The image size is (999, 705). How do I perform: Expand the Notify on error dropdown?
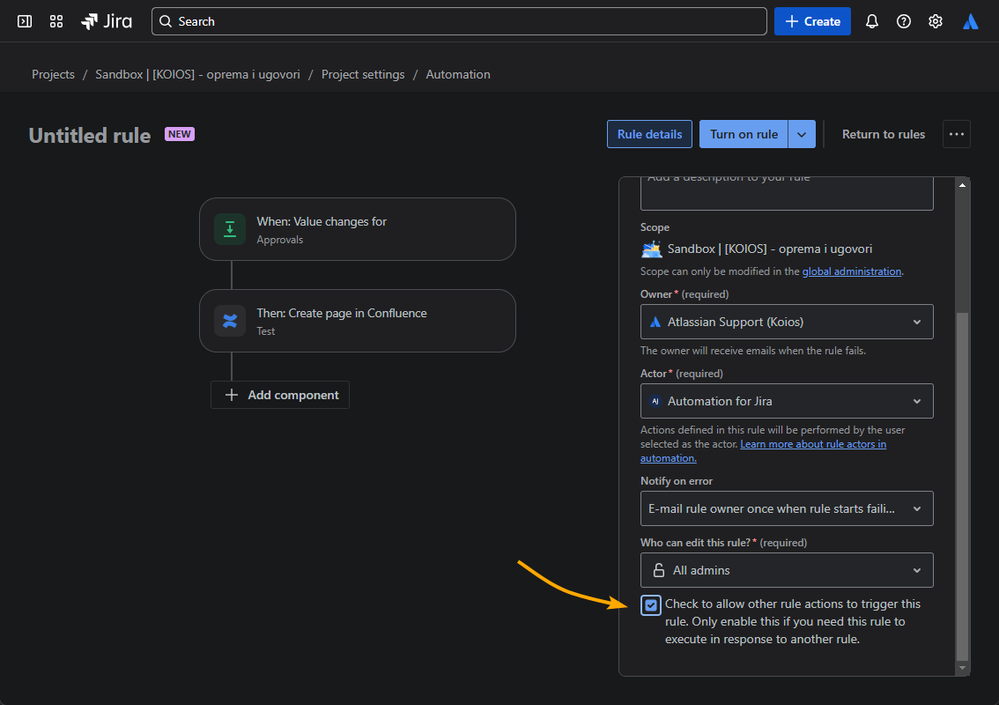pos(786,508)
